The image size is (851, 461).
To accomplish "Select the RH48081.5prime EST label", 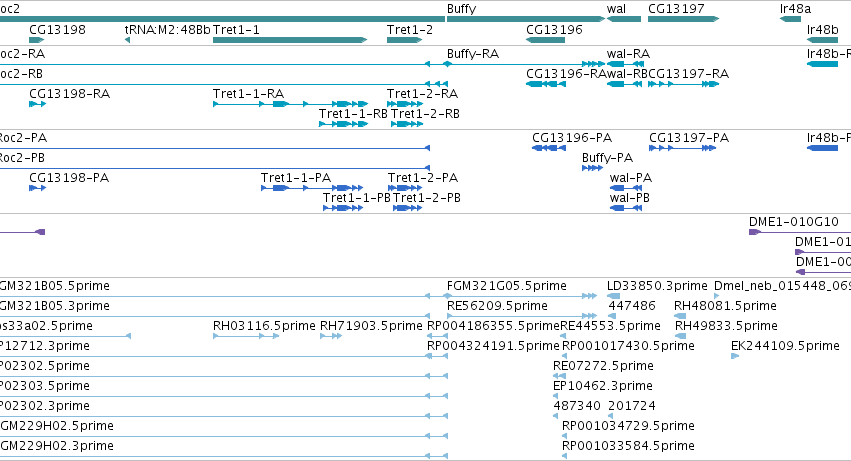I will coord(725,306).
